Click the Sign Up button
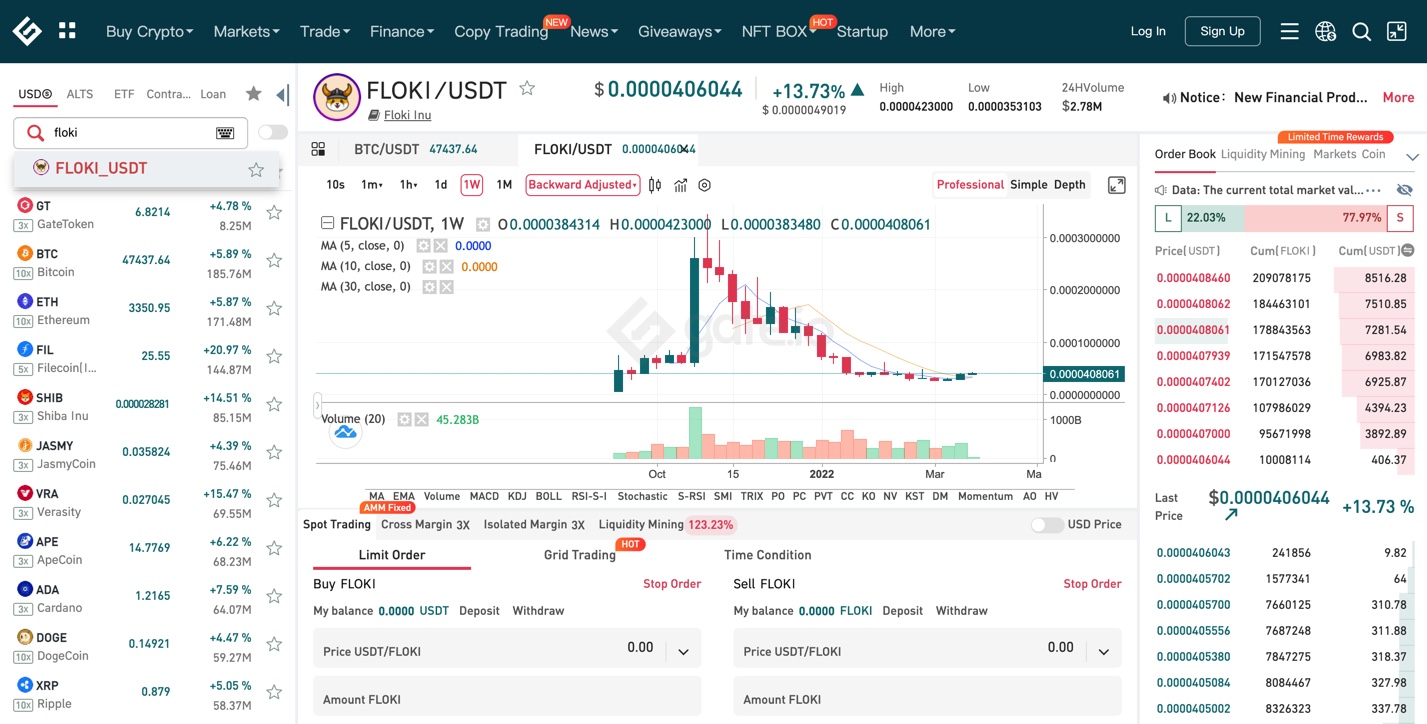The width and height of the screenshot is (1427, 724). [x=1222, y=31]
